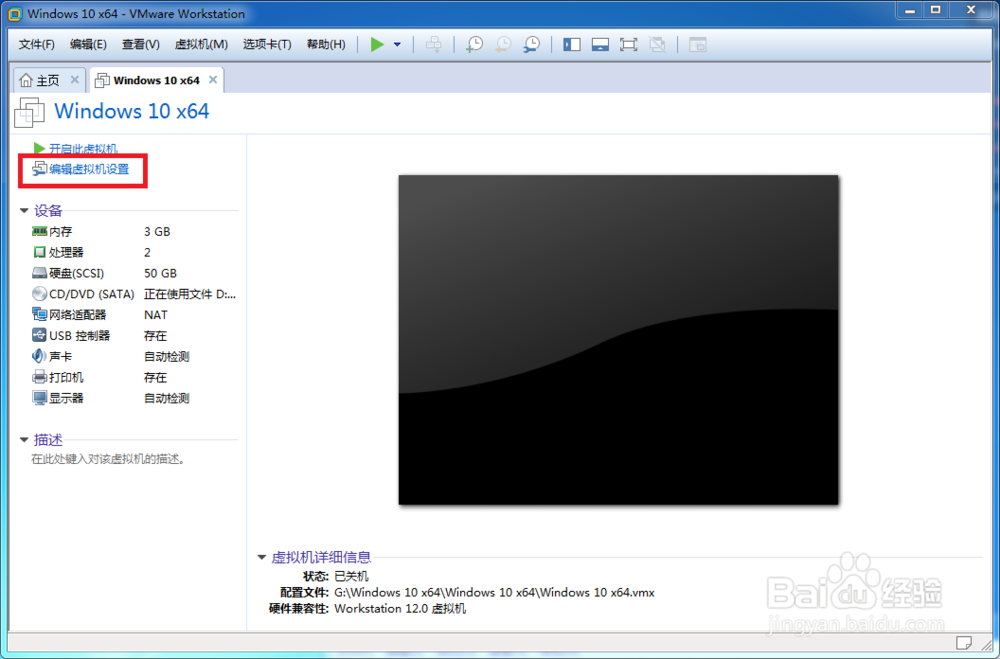
Task: Click the message log icon in status bar
Action: point(964,642)
